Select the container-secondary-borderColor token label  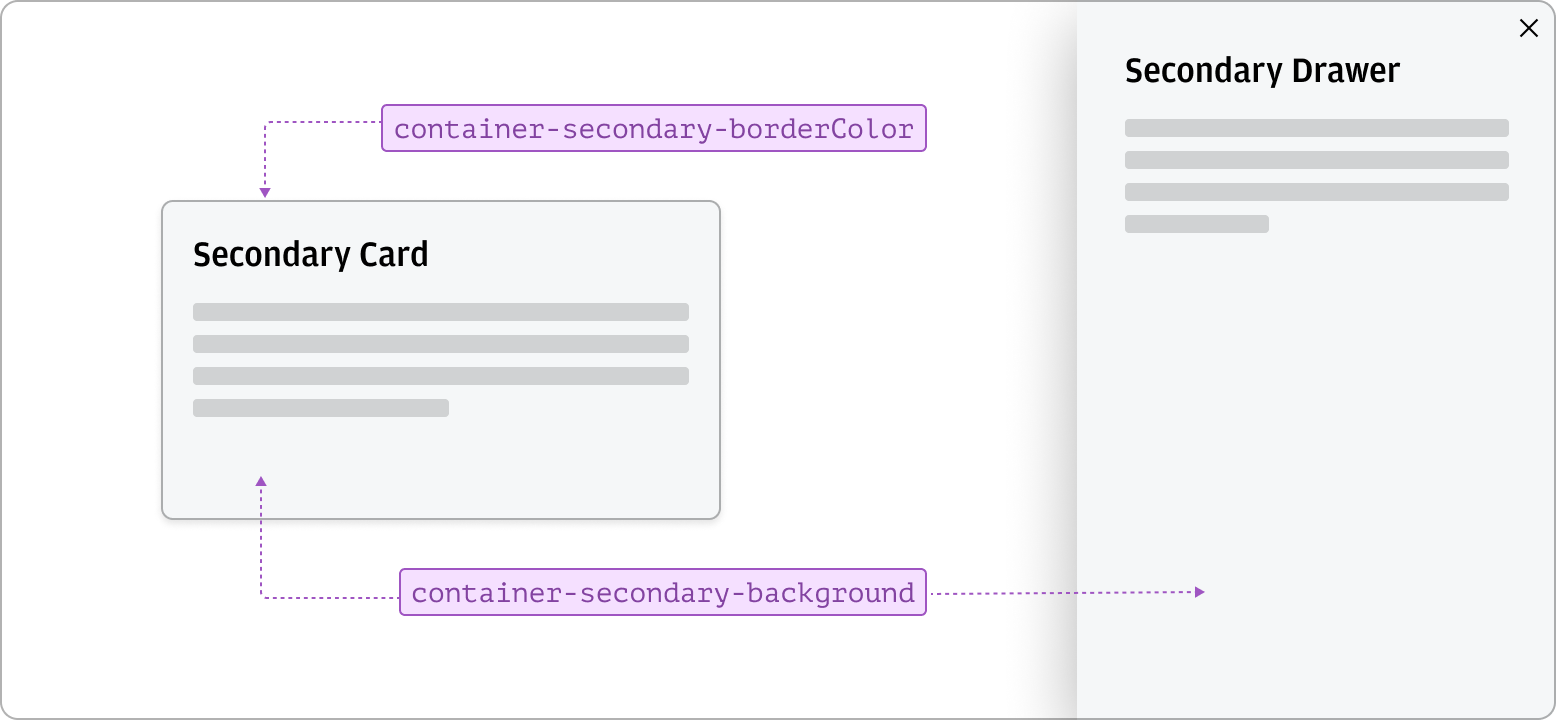click(x=654, y=128)
